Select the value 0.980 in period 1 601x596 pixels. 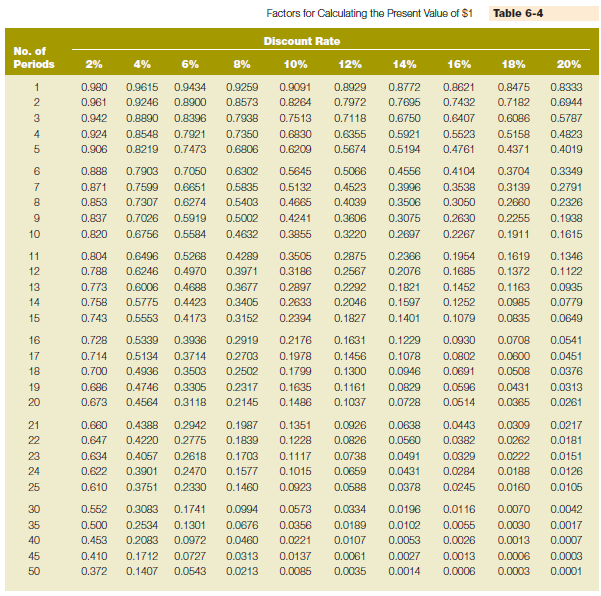(x=94, y=87)
